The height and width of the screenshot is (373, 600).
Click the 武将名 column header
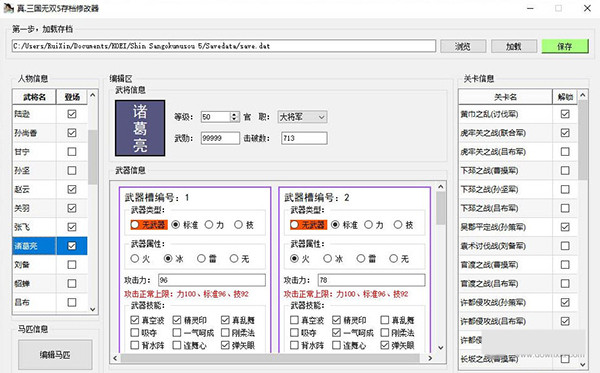pyautogui.click(x=34, y=97)
